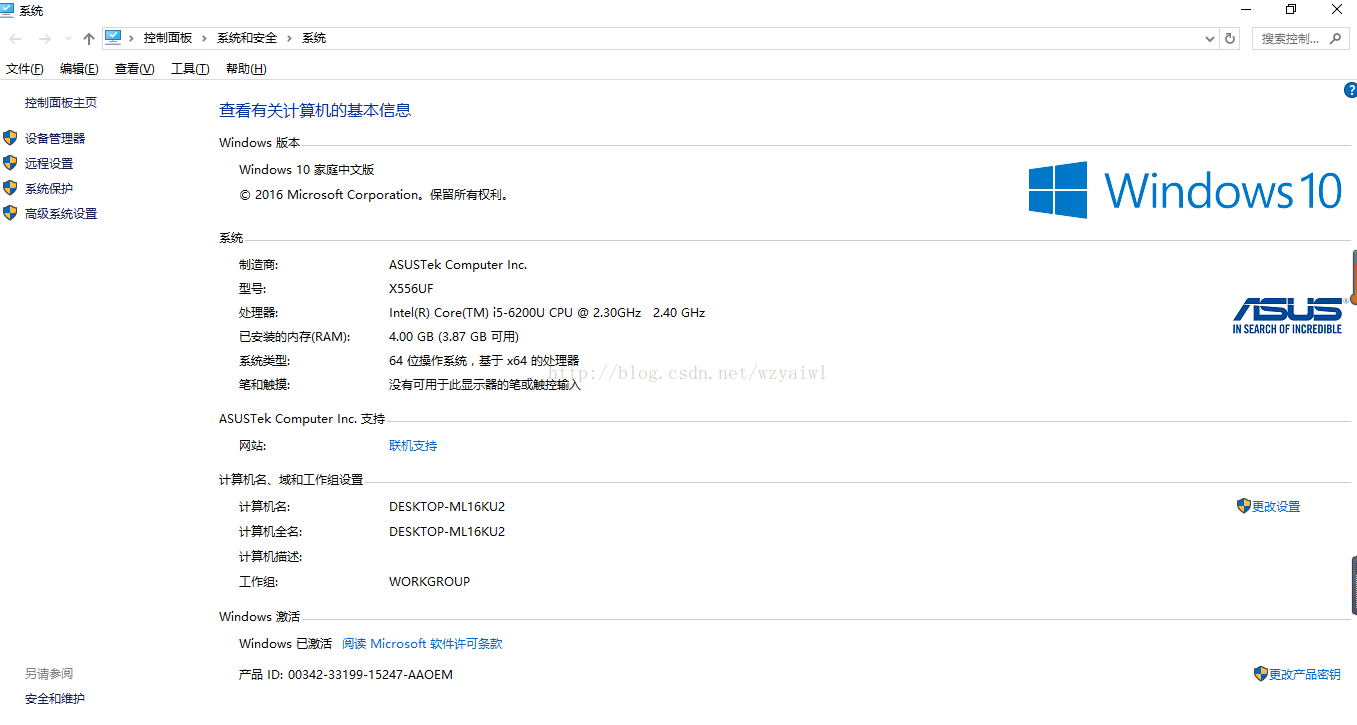Close the System window

coord(1337,9)
